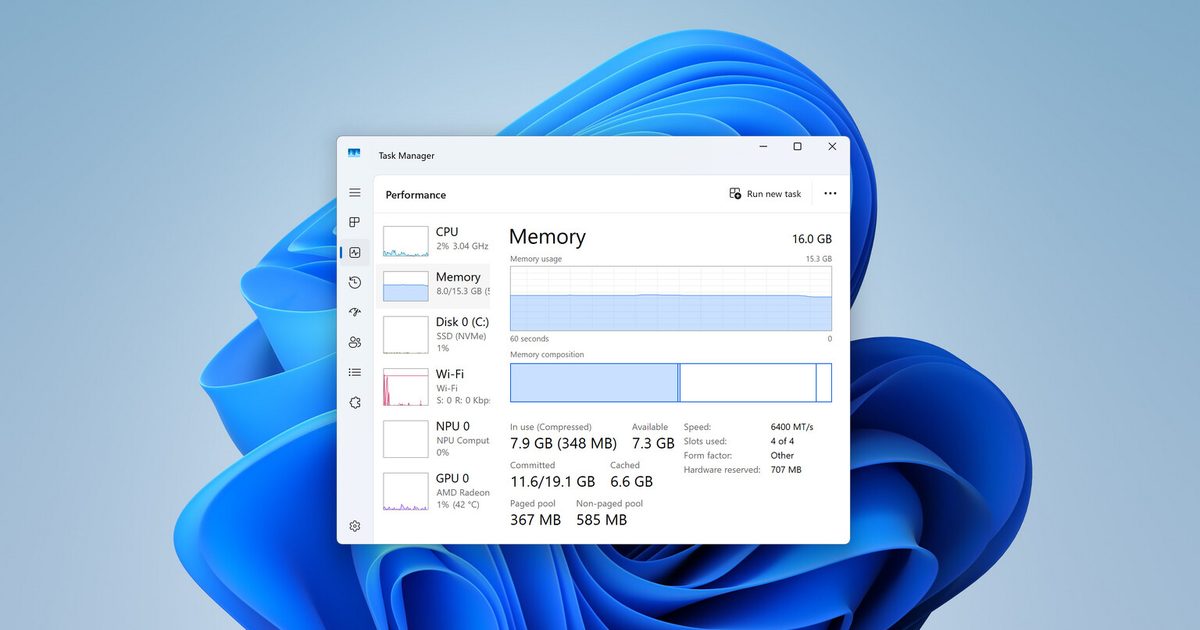Open Task Manager Settings gear
This screenshot has height=630, width=1200.
tap(354, 526)
